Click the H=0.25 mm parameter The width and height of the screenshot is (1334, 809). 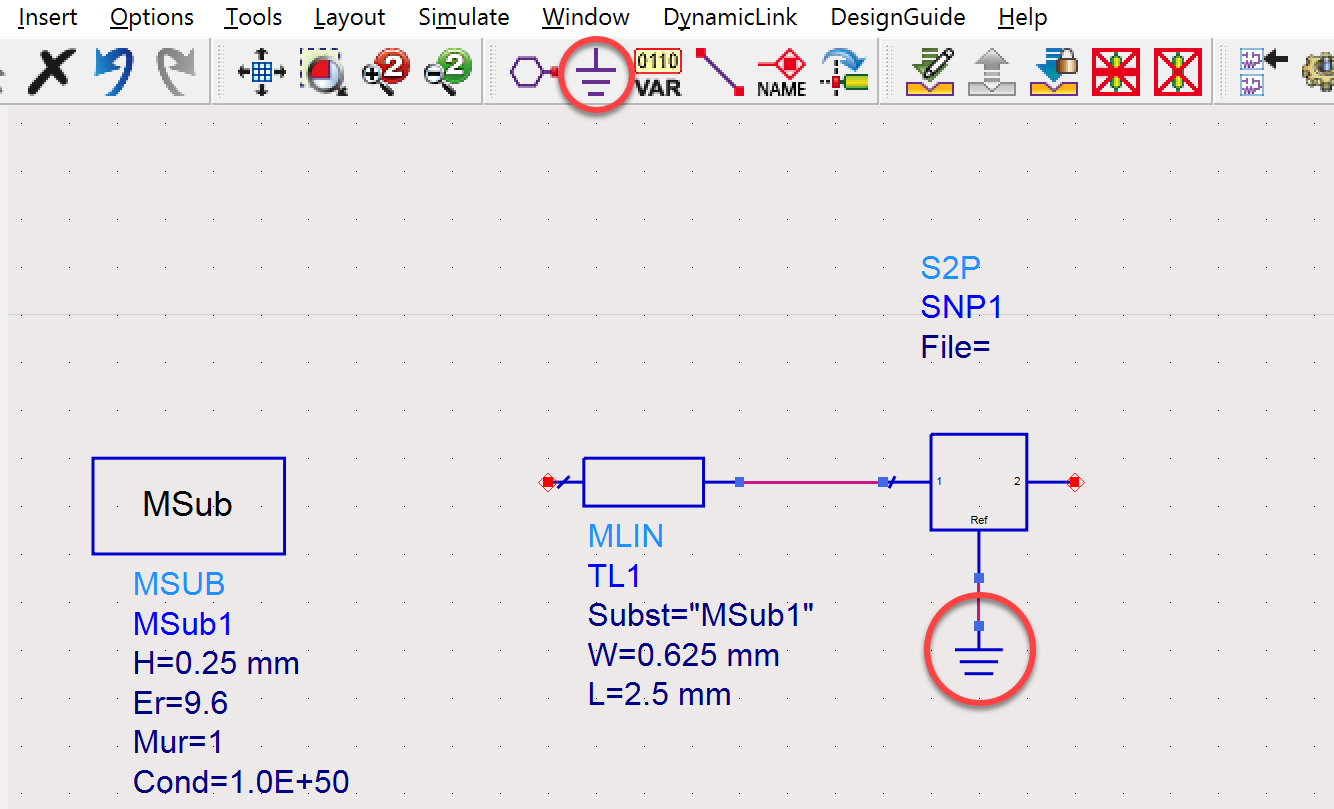pyautogui.click(x=216, y=663)
